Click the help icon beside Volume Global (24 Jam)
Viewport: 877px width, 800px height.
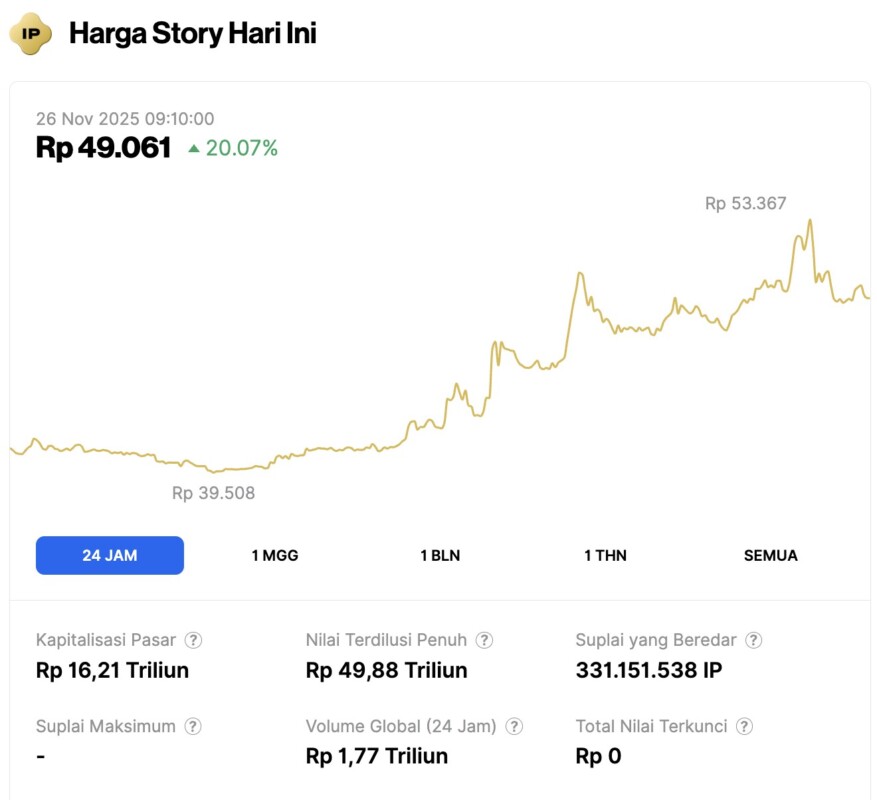(514, 727)
